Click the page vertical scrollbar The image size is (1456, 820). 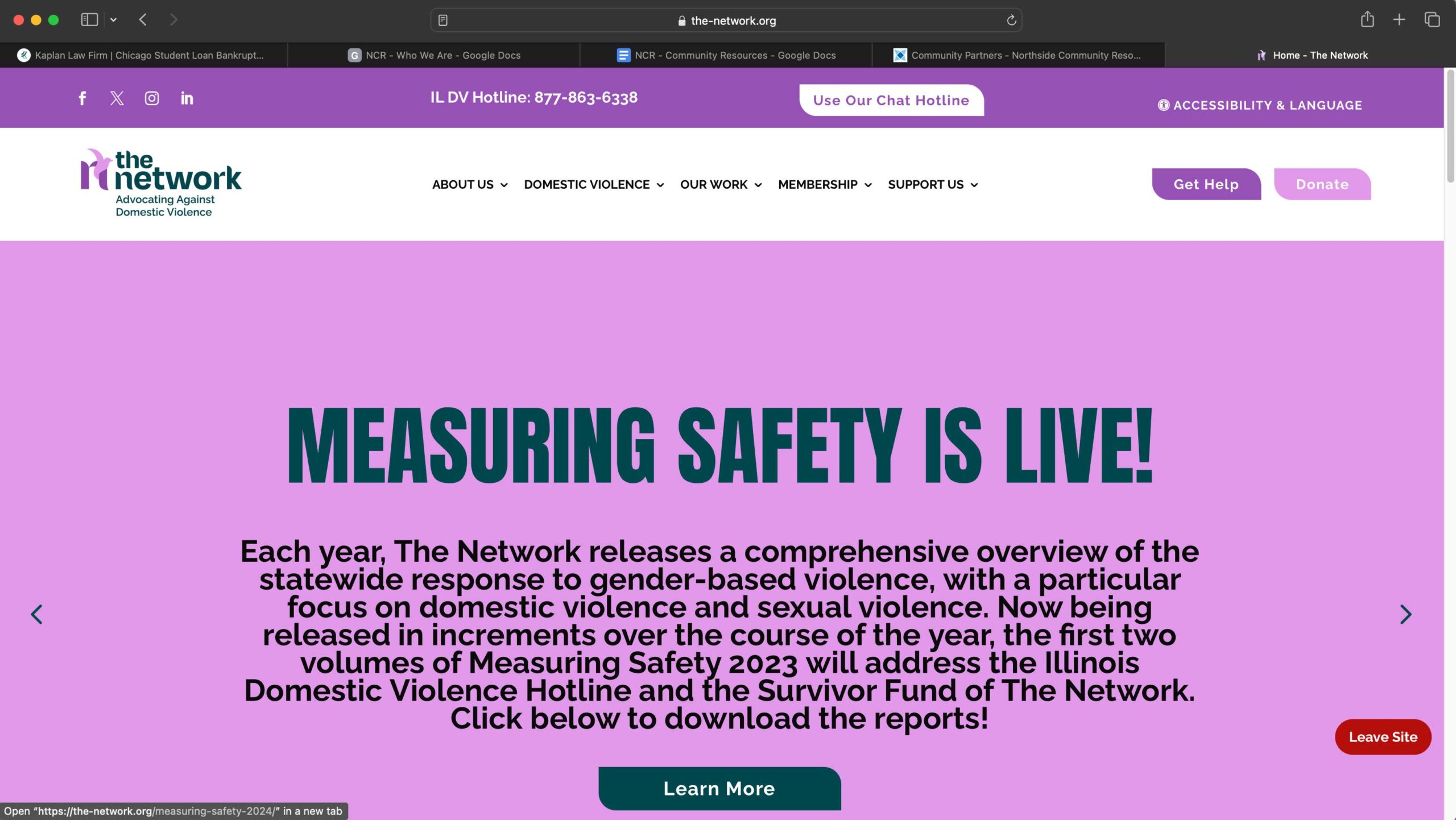point(1450,126)
